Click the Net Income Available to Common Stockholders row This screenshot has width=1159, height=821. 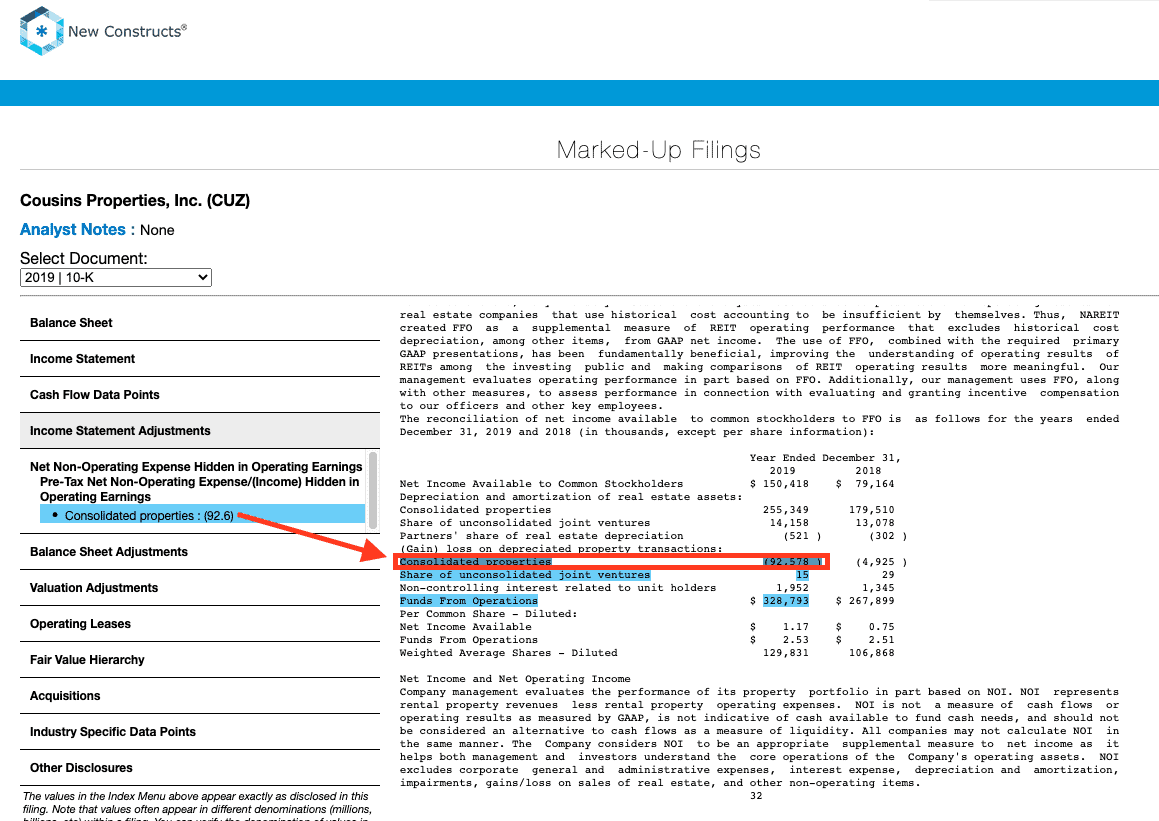[647, 484]
